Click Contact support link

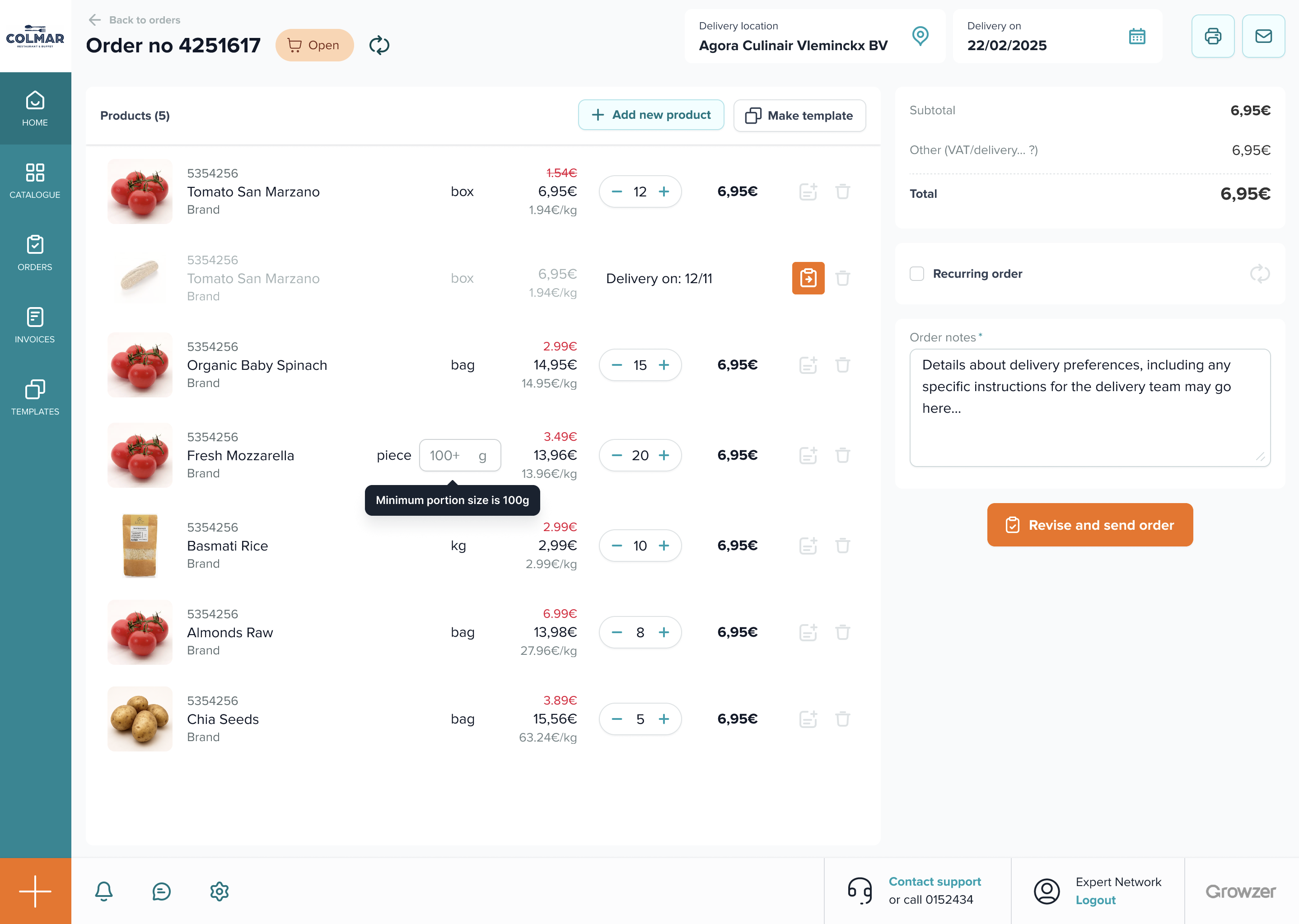pyautogui.click(x=935, y=882)
